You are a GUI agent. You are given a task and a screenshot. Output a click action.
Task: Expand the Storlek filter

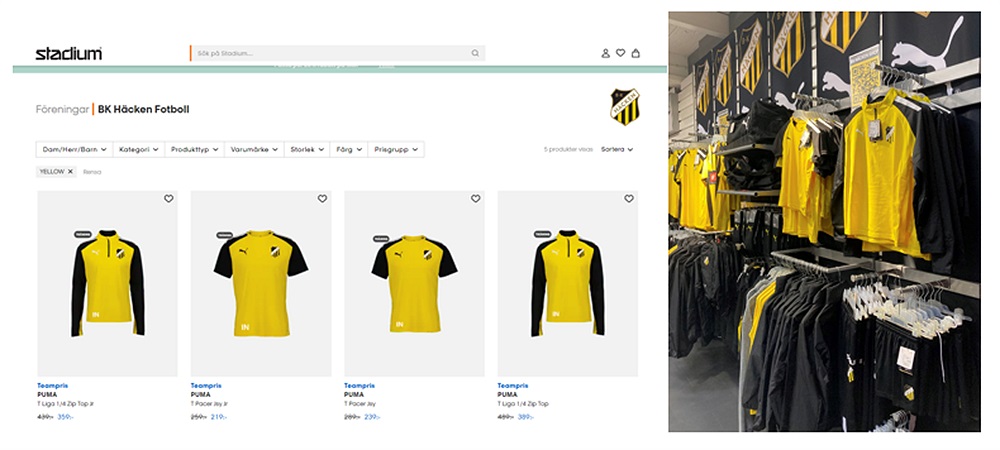click(x=307, y=149)
